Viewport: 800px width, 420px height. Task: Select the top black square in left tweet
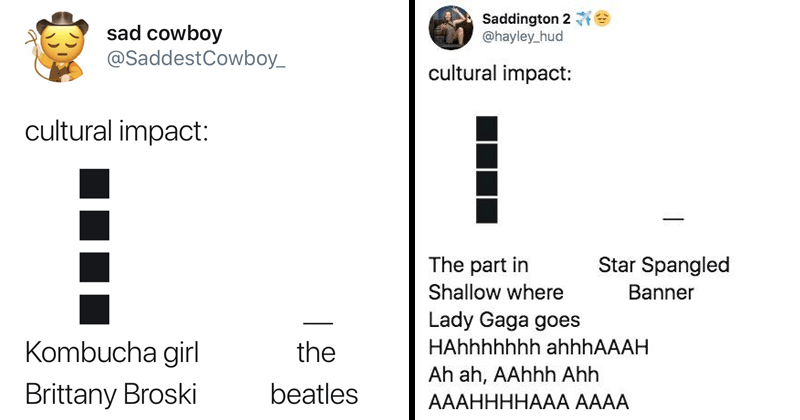tap(95, 184)
